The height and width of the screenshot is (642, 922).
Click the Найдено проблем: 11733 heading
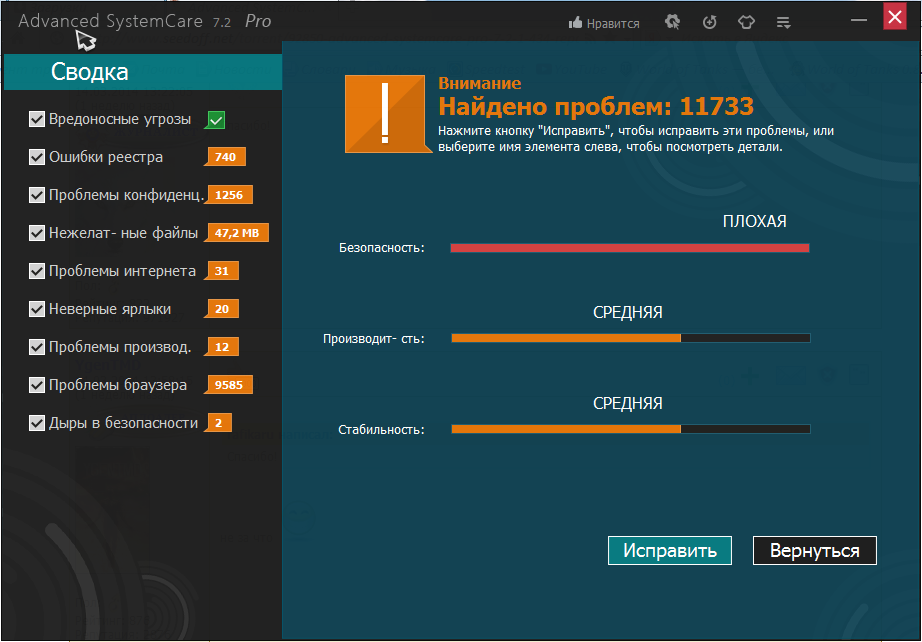596,106
